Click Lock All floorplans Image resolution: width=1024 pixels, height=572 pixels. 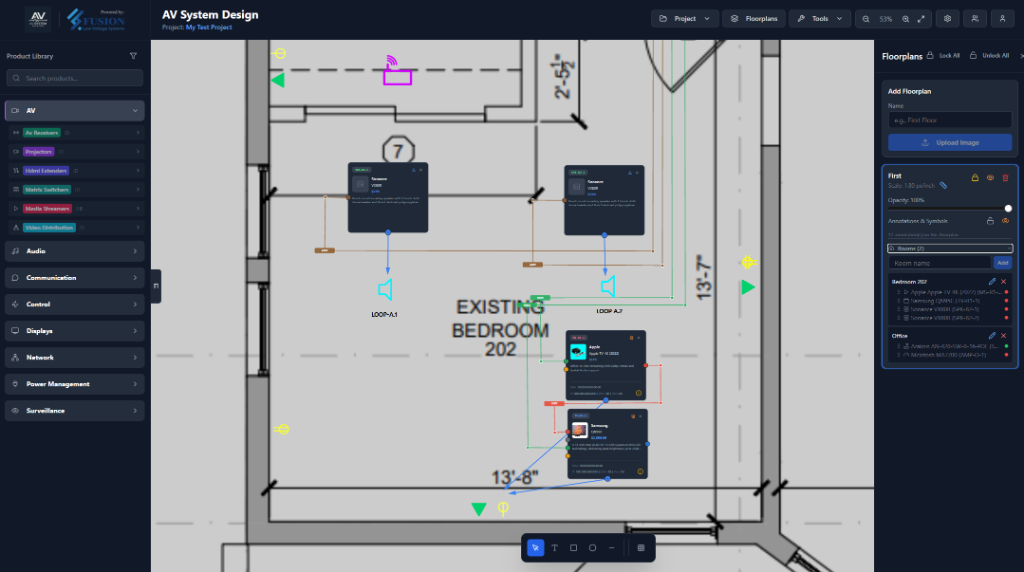coord(944,56)
